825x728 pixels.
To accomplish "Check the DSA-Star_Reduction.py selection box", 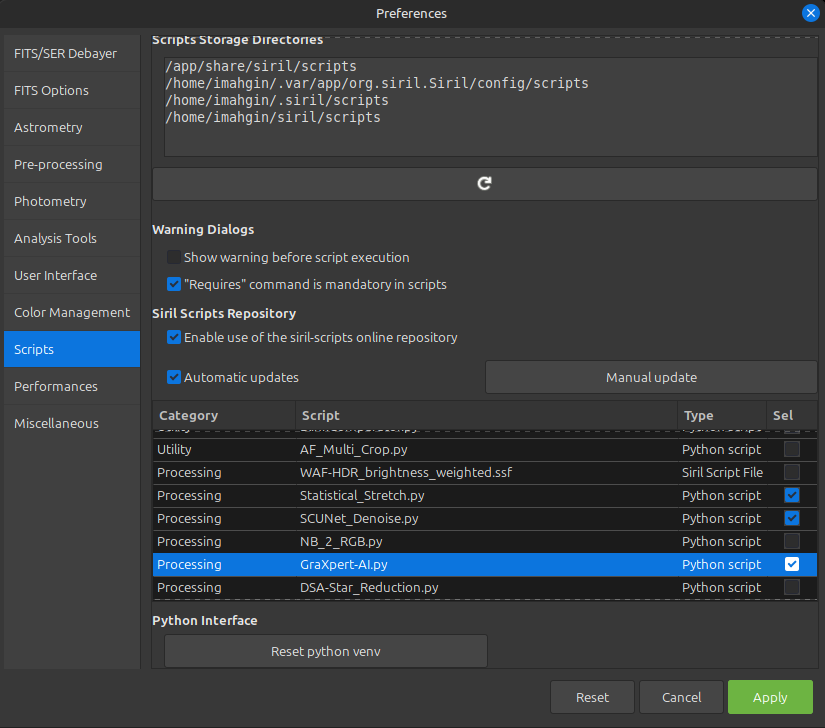I will click(x=792, y=587).
